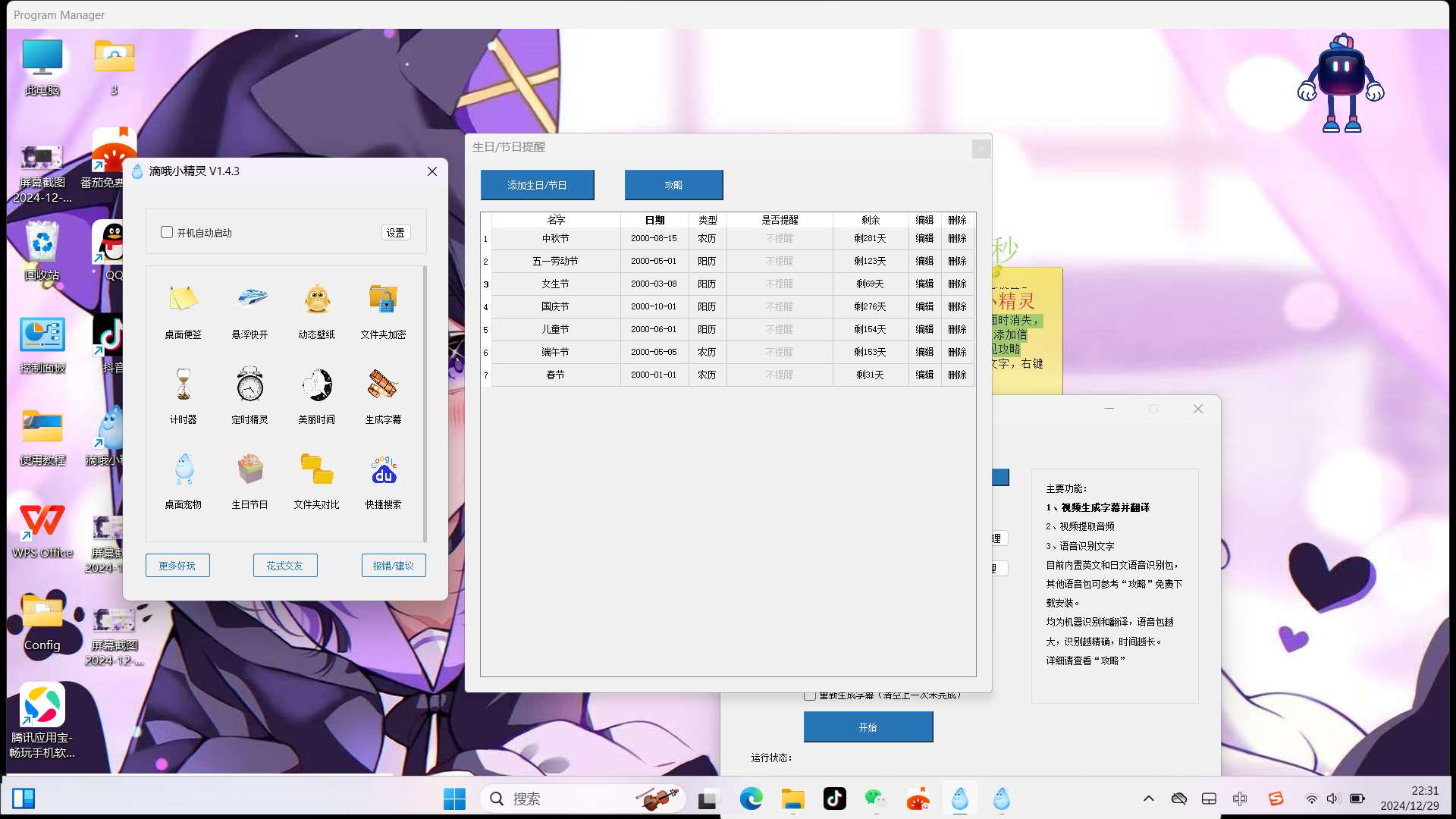Open the 桌面便签 sticky note tool
The height and width of the screenshot is (819, 1456).
(183, 311)
